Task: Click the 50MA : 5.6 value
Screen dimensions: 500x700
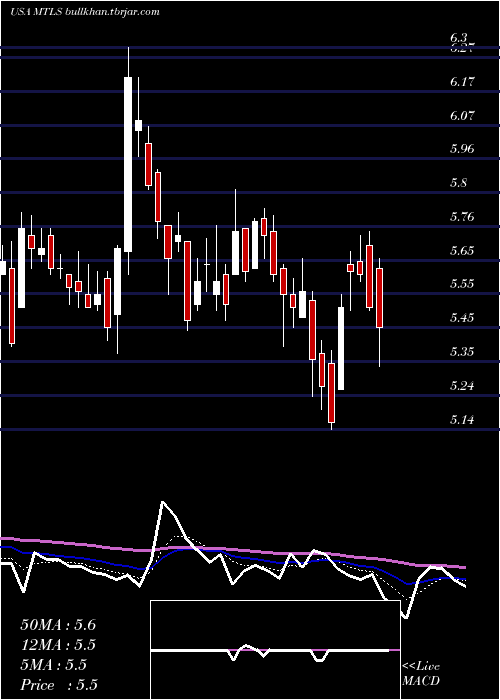Action: pos(58,625)
